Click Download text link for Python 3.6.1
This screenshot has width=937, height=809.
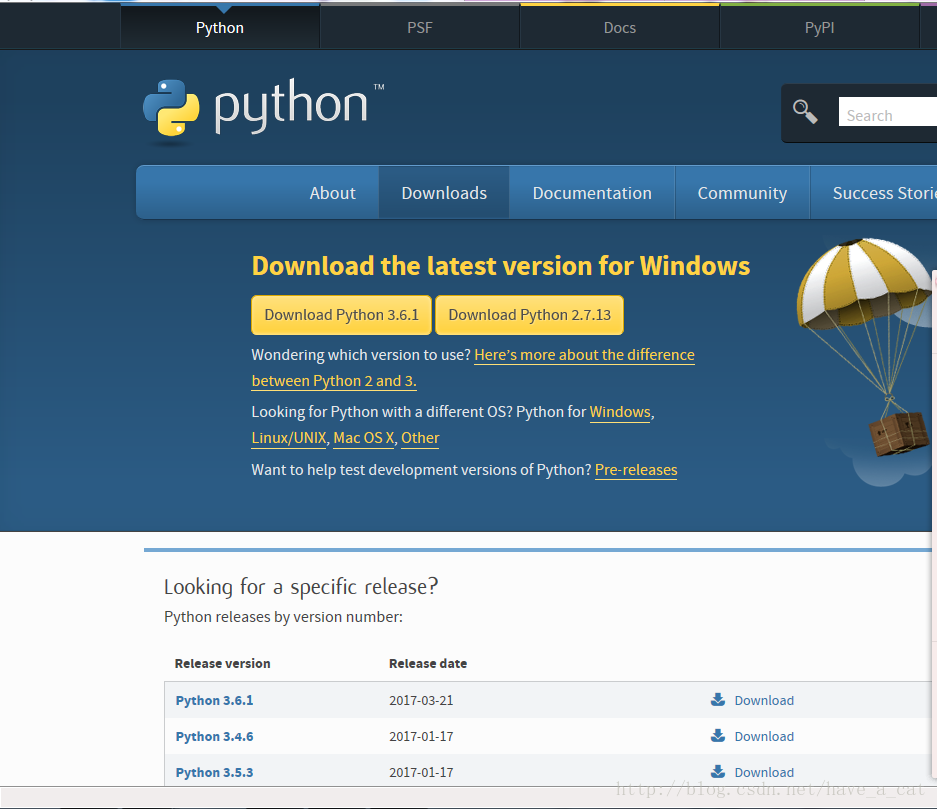pos(764,700)
